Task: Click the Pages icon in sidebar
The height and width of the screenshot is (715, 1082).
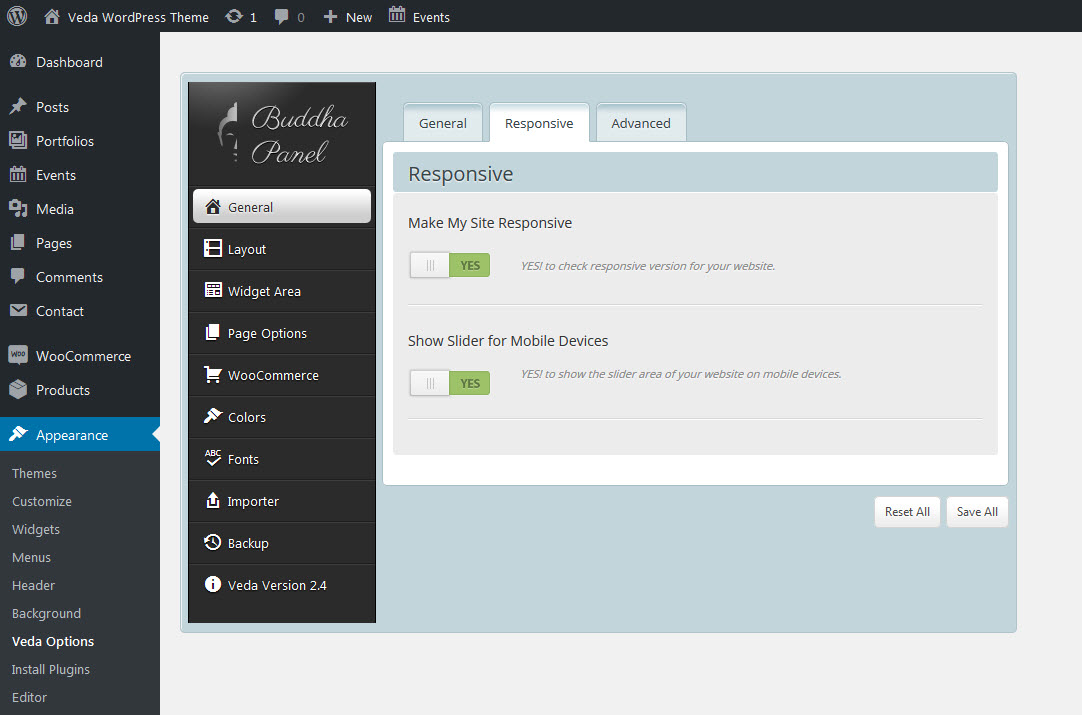Action: pos(18,243)
